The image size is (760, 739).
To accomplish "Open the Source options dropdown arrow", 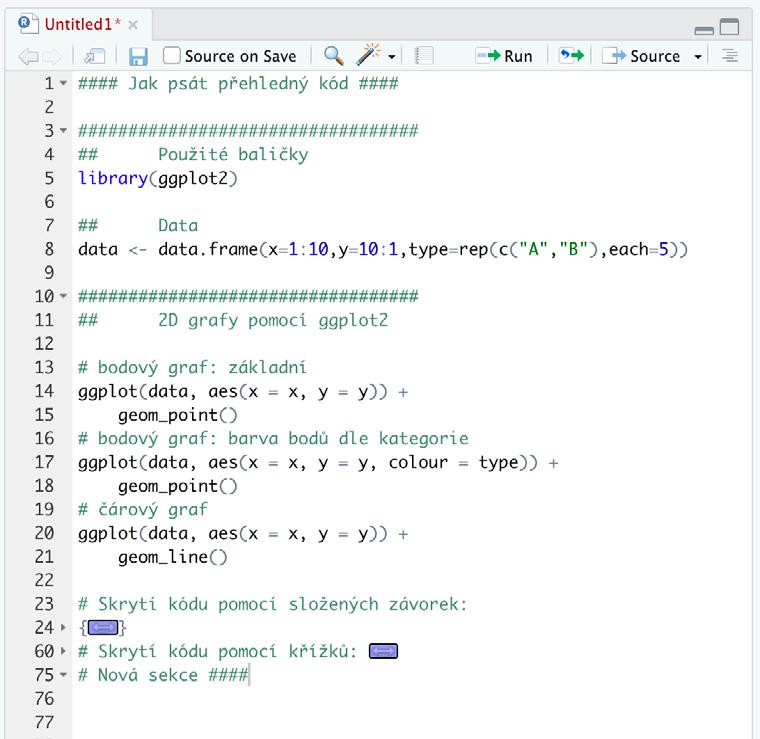I will (x=698, y=57).
